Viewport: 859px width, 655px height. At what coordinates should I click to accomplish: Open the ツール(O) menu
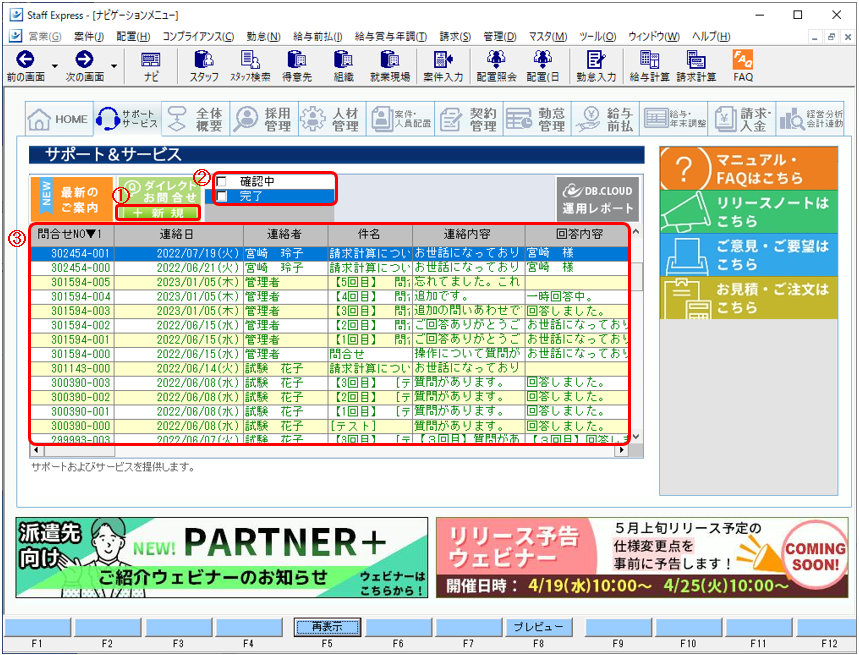[x=598, y=37]
